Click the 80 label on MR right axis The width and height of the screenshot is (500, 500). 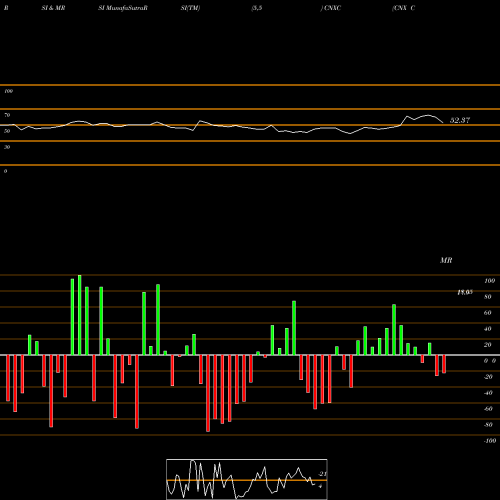coord(488,297)
